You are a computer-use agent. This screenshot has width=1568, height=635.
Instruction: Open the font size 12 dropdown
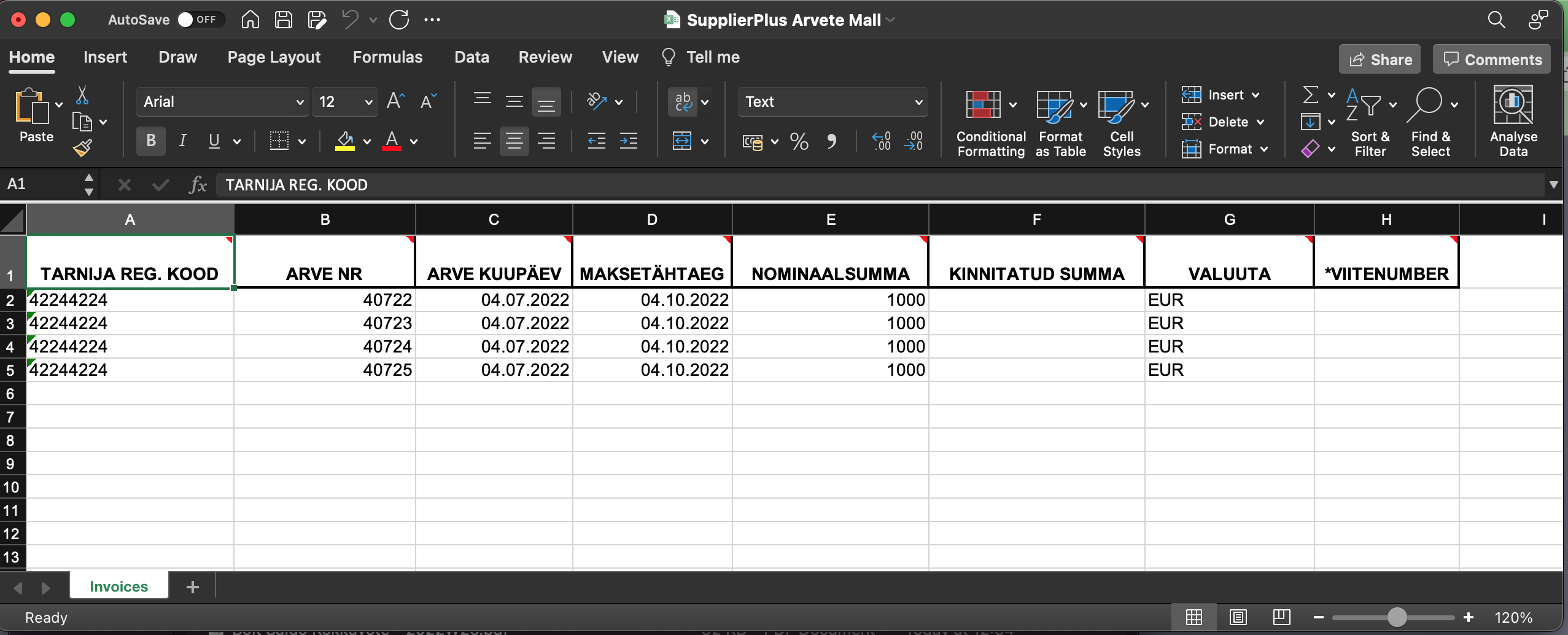click(368, 102)
